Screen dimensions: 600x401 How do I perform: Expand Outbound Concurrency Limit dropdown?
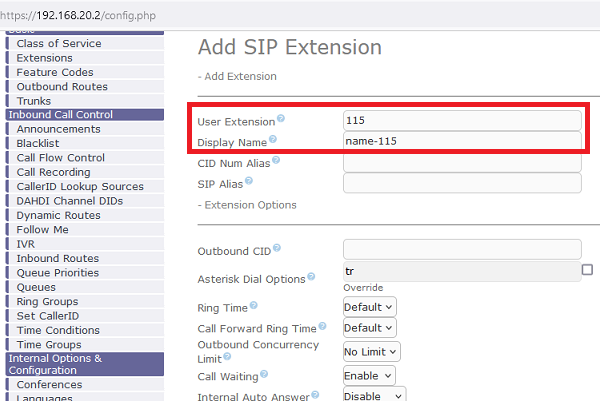(371, 351)
